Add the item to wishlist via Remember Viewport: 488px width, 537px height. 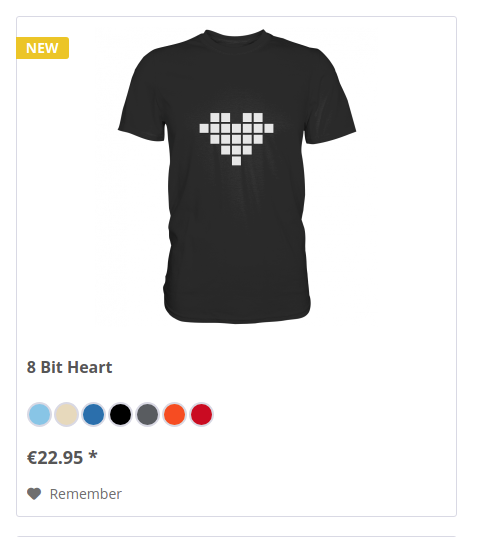[74, 494]
